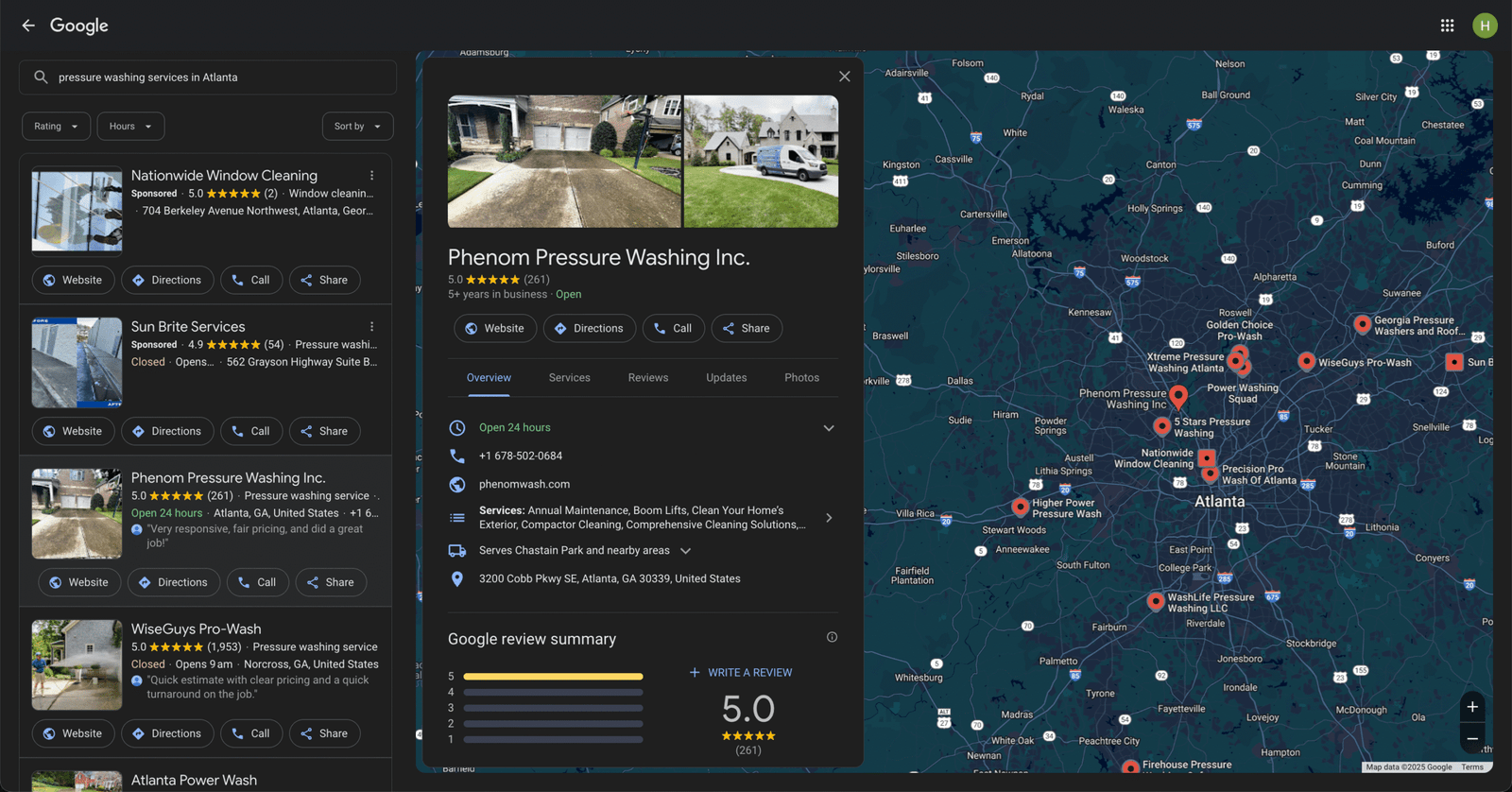Click the review summary info icon
The width and height of the screenshot is (1512, 792).
(832, 637)
